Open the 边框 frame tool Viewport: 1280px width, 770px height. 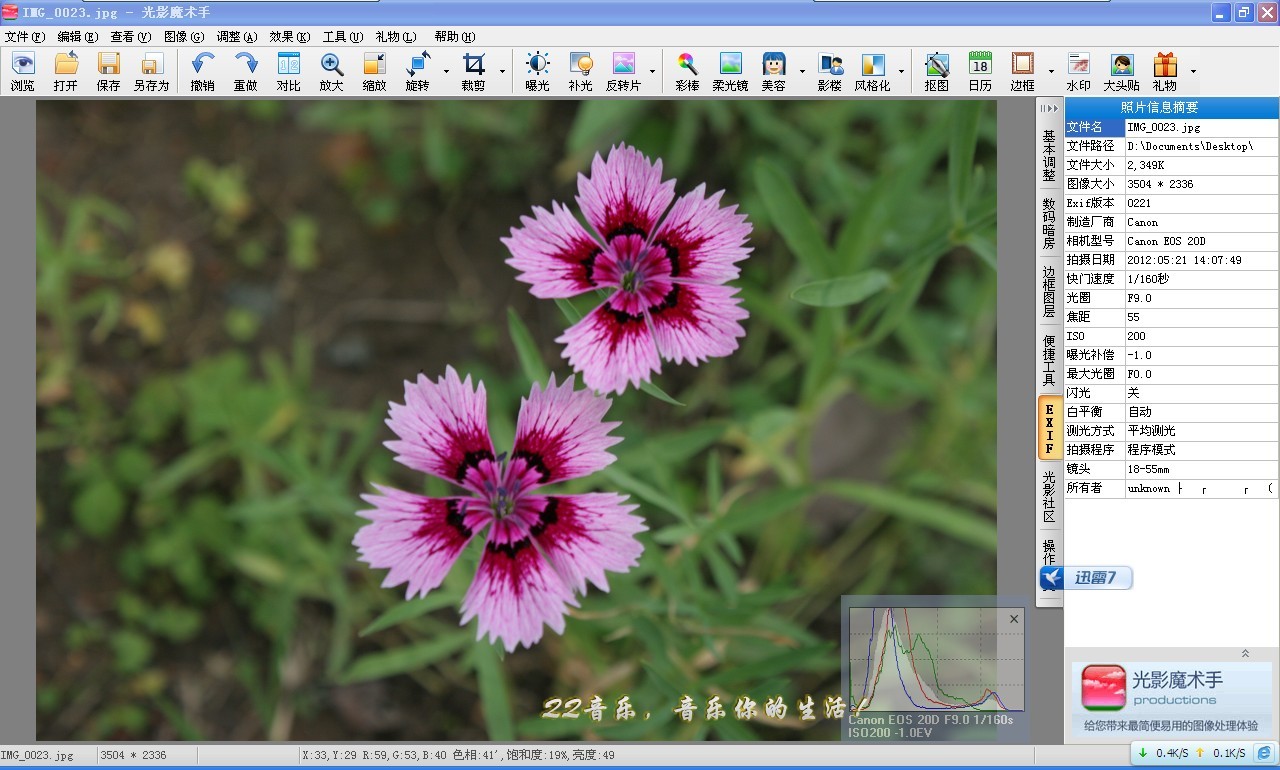click(1022, 72)
